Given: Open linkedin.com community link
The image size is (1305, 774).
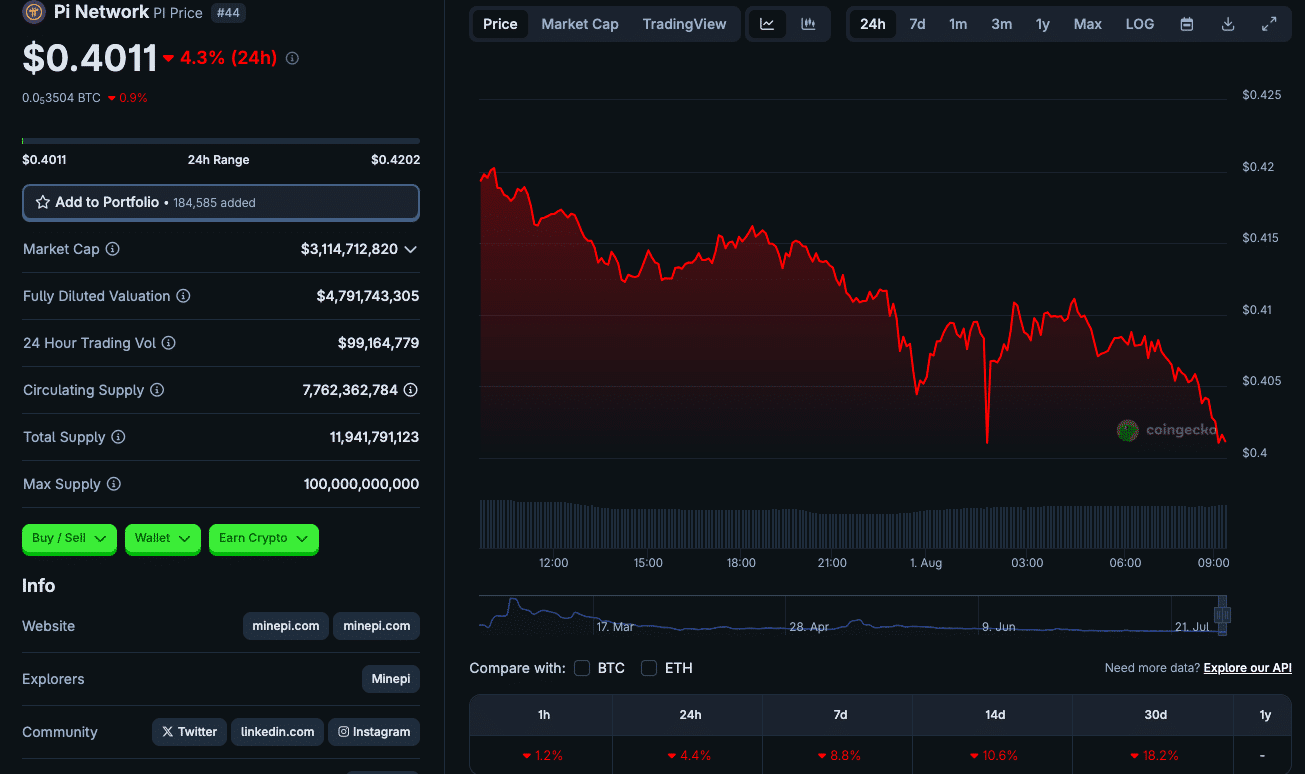Looking at the screenshot, I should (277, 732).
